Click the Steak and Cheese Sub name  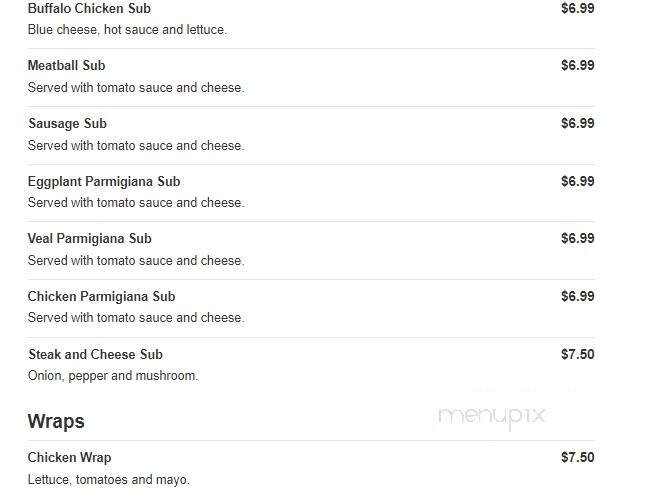(x=95, y=355)
